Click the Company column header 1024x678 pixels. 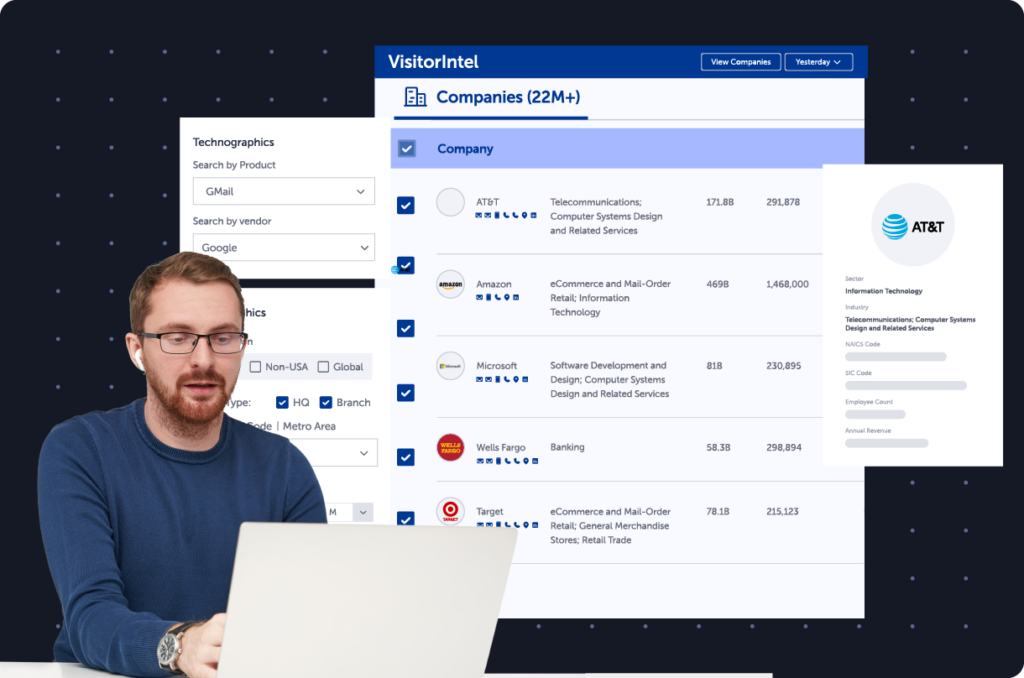pos(465,149)
